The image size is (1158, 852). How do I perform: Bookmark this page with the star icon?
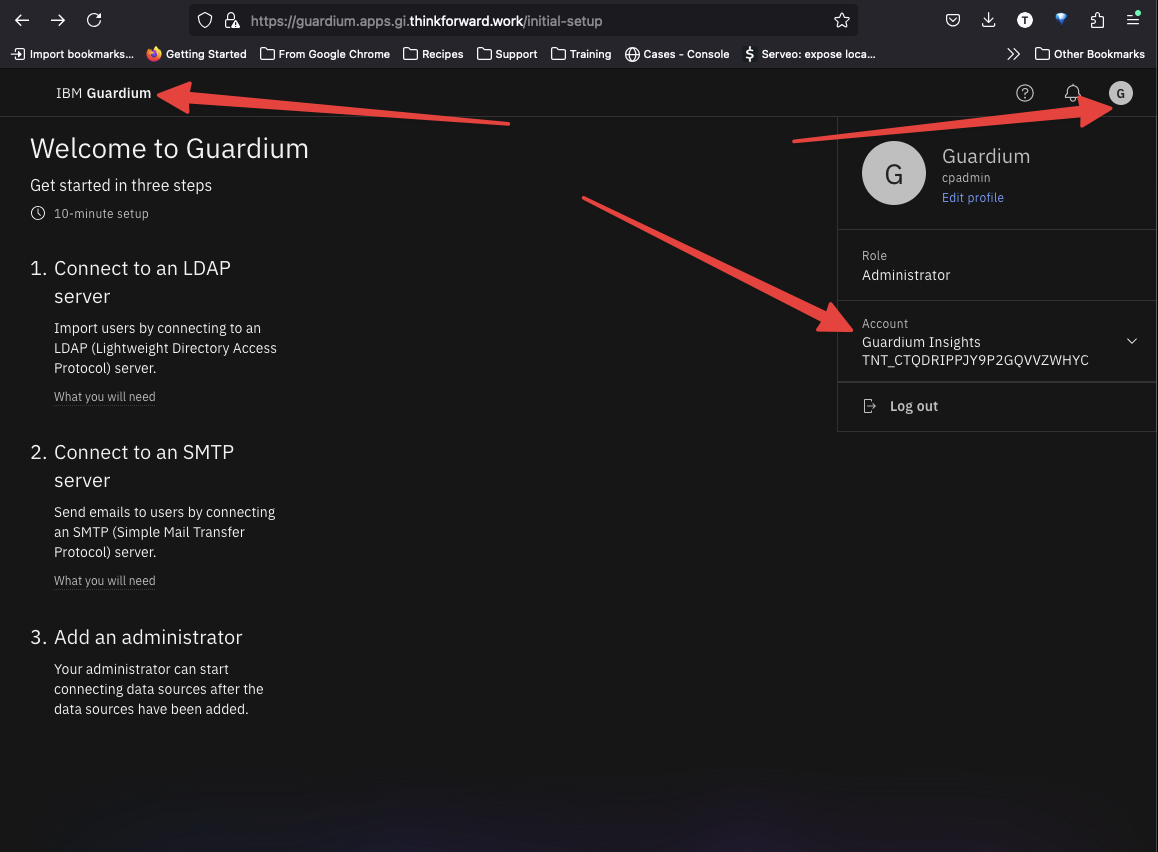coord(841,20)
